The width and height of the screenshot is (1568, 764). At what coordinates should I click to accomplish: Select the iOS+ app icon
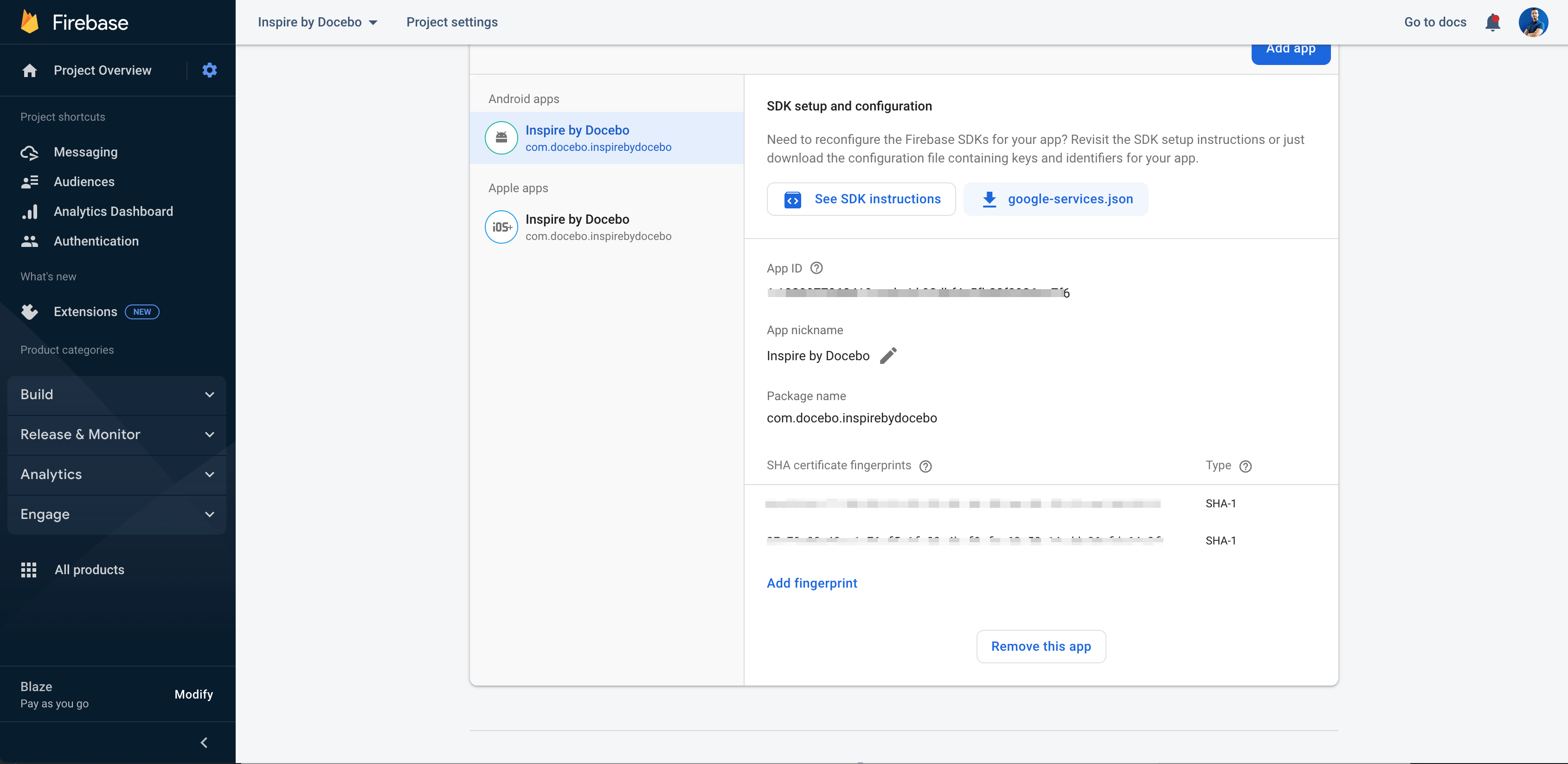(501, 227)
